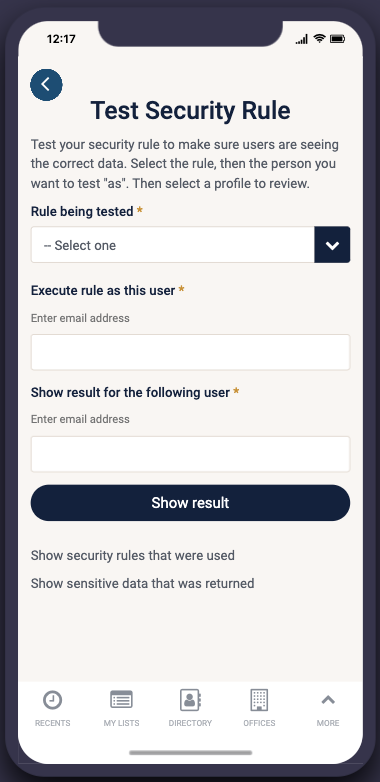Click the cellular signal icon
The image size is (380, 782).
point(302,39)
